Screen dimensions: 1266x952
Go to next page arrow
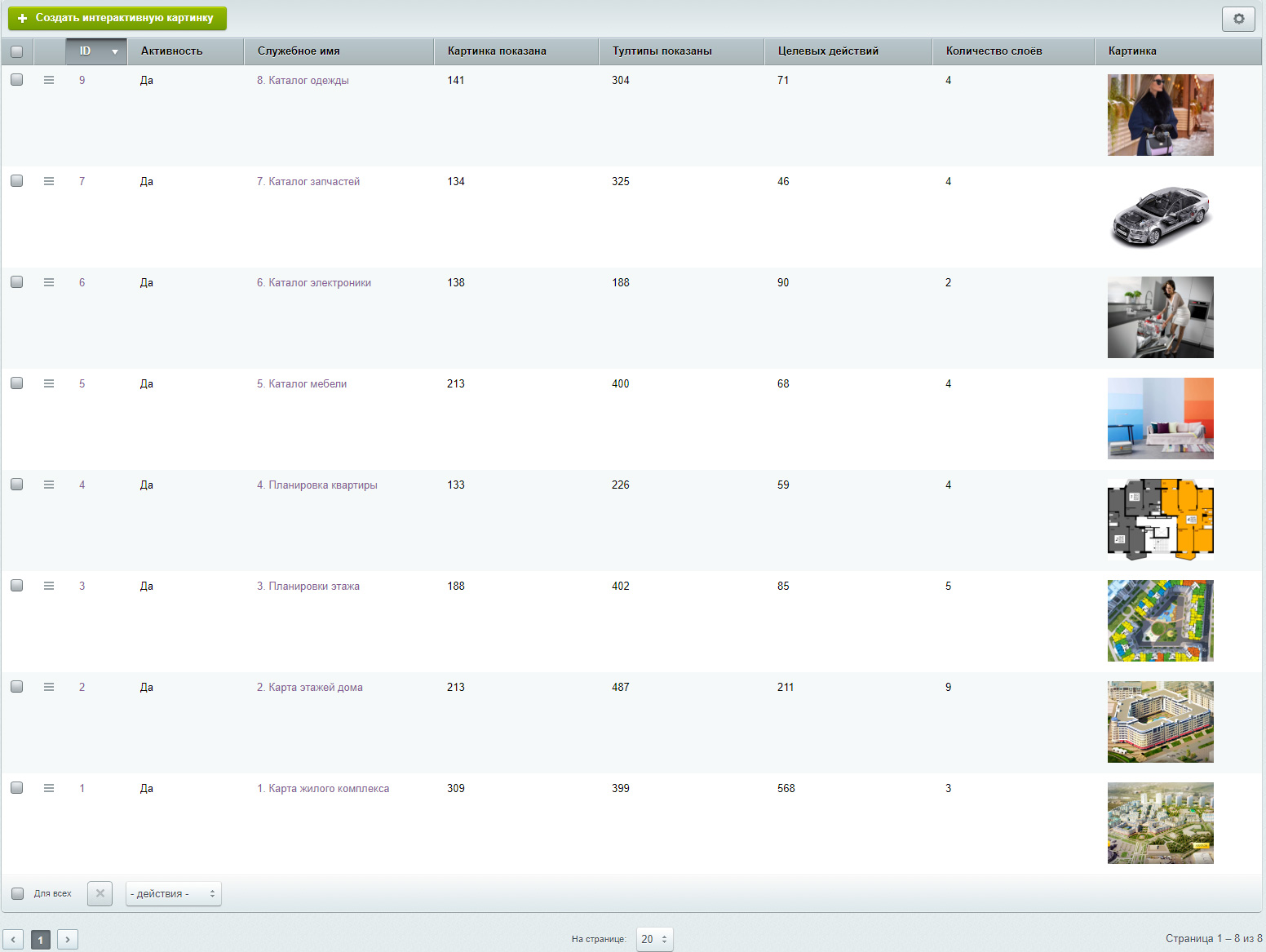coord(68,940)
